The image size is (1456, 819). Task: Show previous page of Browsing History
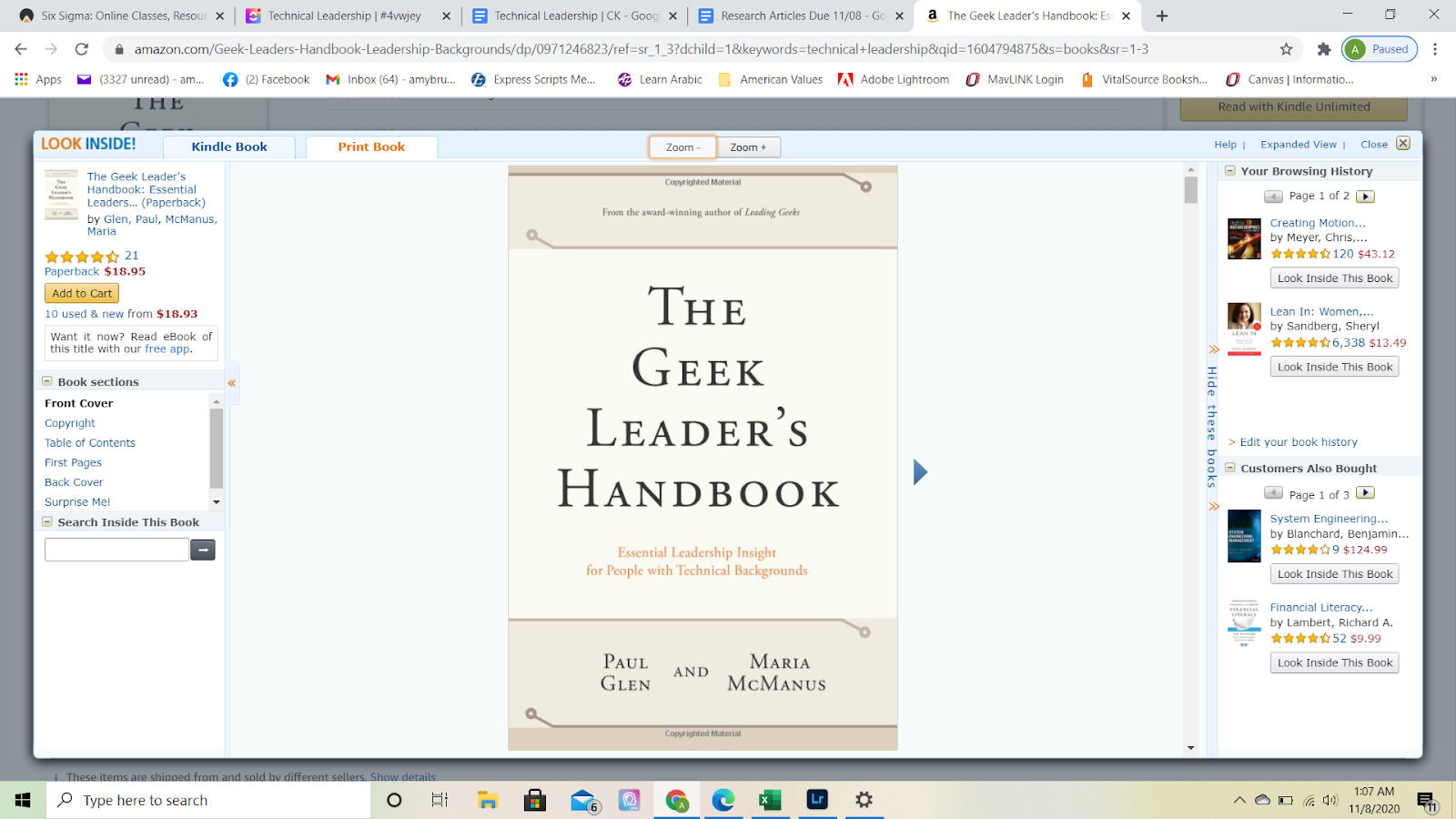coord(1273,197)
